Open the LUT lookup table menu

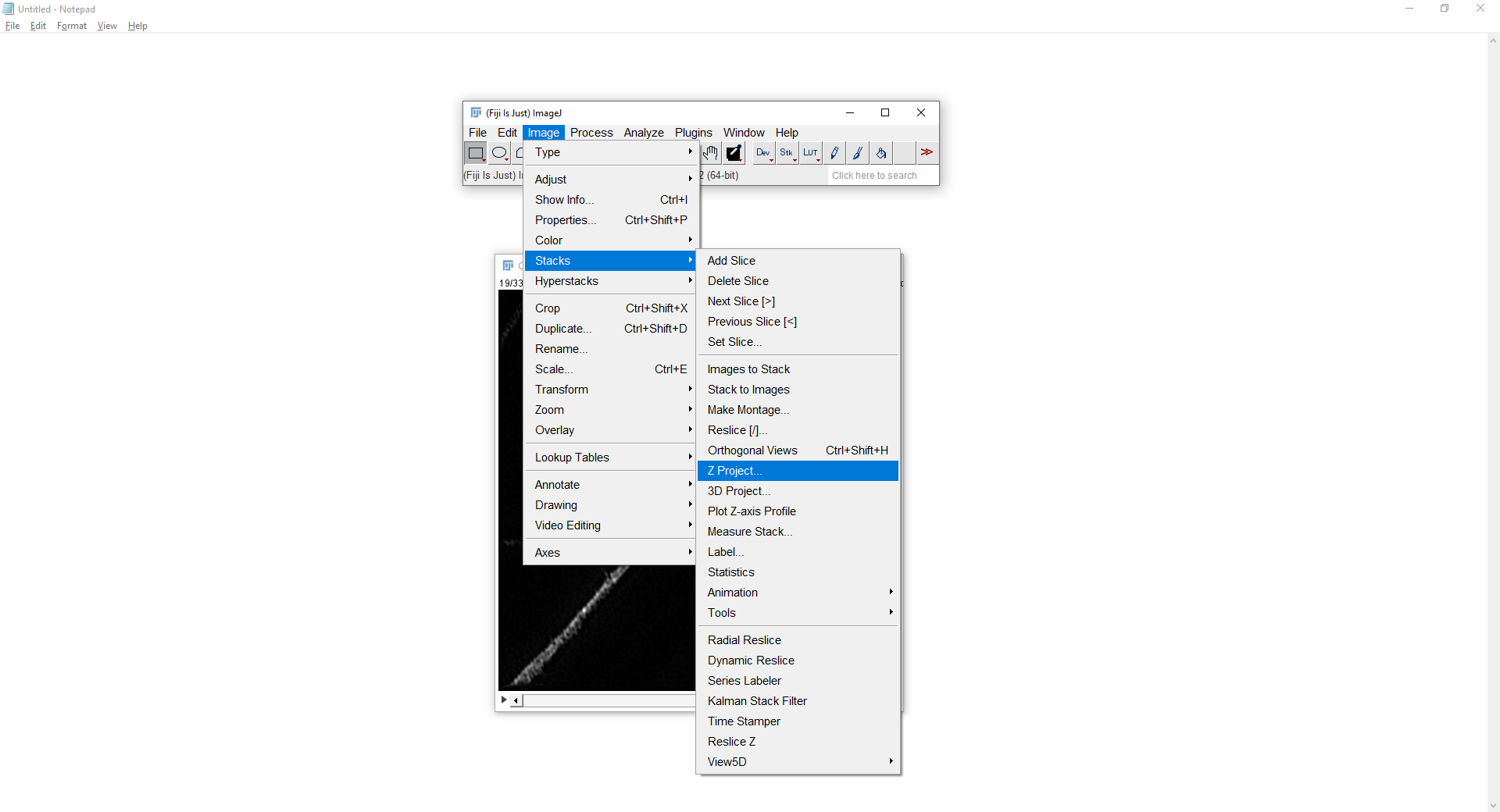click(x=810, y=153)
